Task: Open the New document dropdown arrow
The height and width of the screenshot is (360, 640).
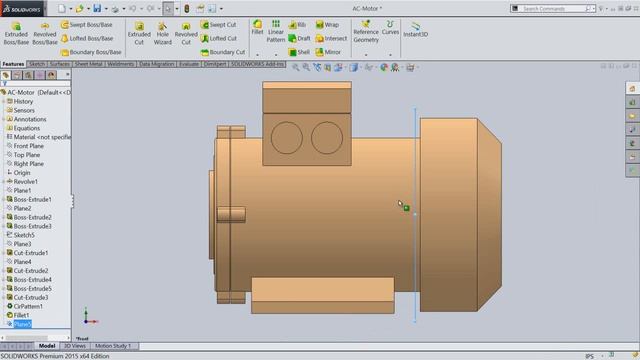Action: 70,9
